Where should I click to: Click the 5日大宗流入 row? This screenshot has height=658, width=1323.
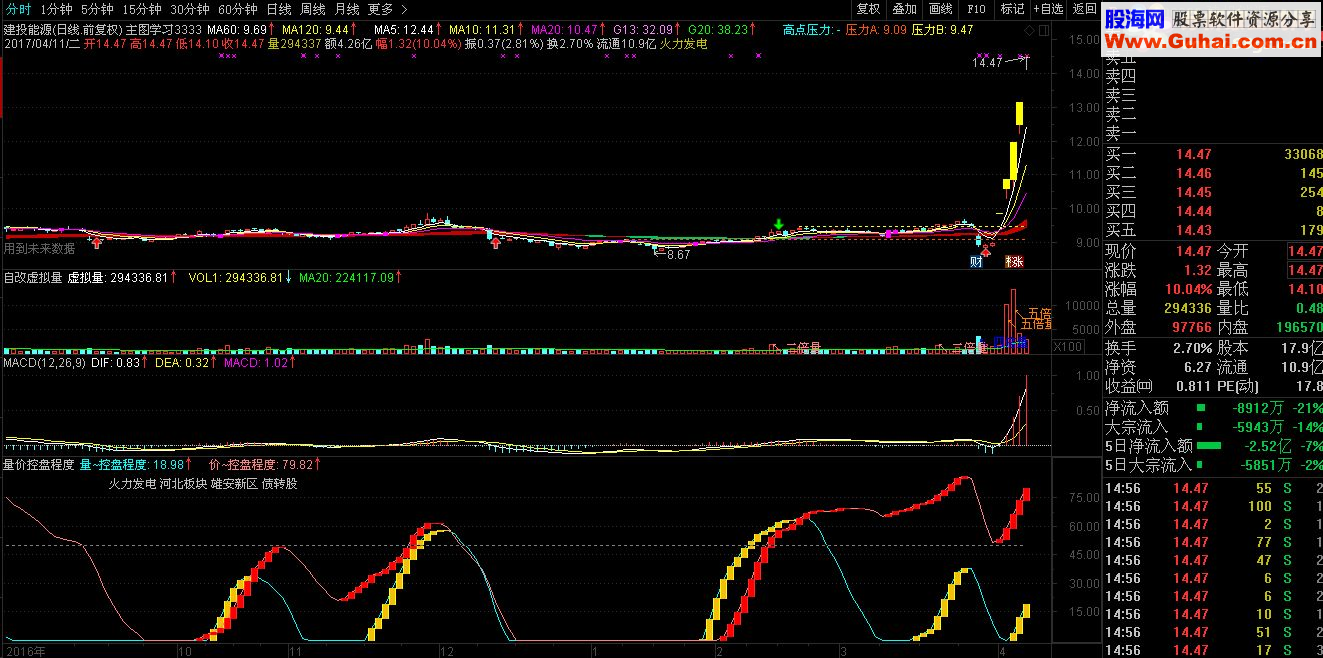pyautogui.click(x=1212, y=465)
